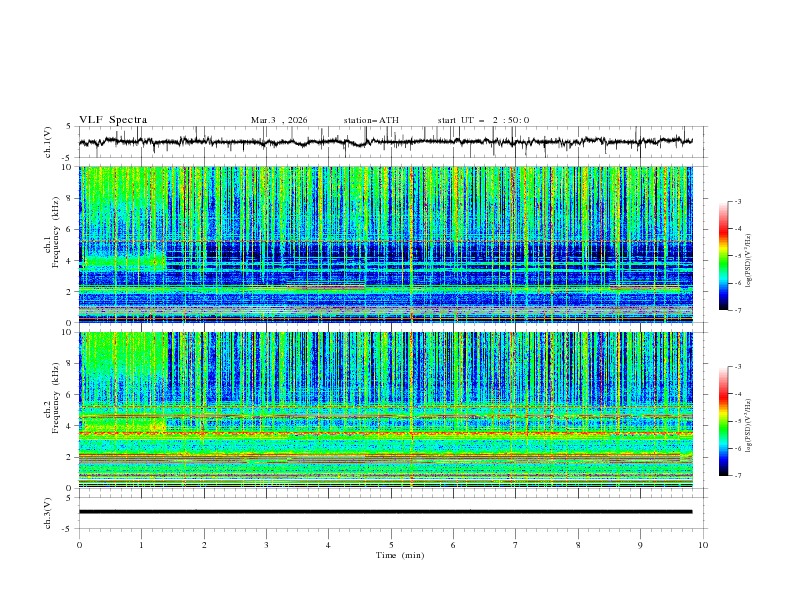Click the '-6' tick on ch.1 colorbar

click(x=738, y=283)
